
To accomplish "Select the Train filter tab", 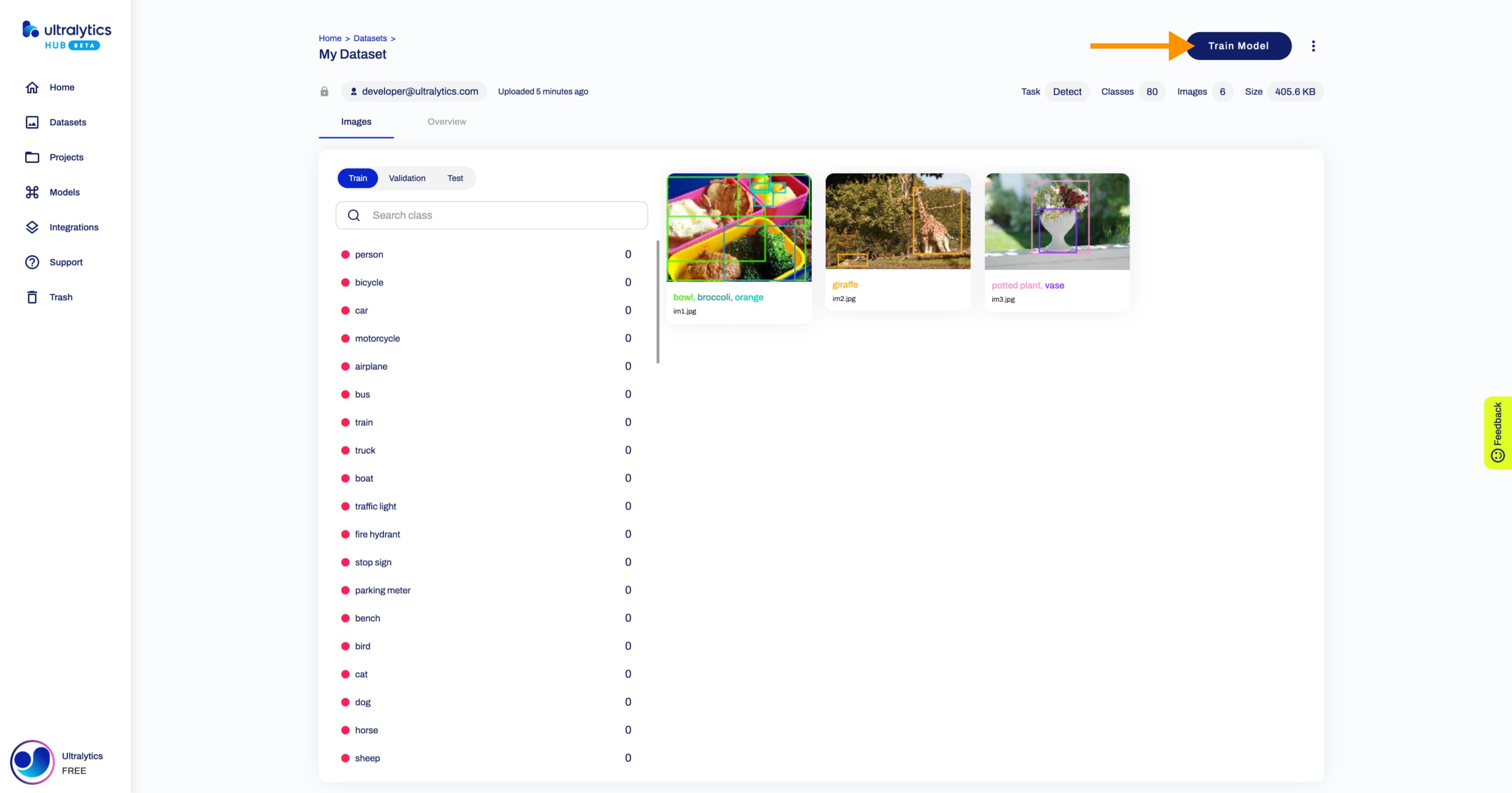I will point(357,178).
